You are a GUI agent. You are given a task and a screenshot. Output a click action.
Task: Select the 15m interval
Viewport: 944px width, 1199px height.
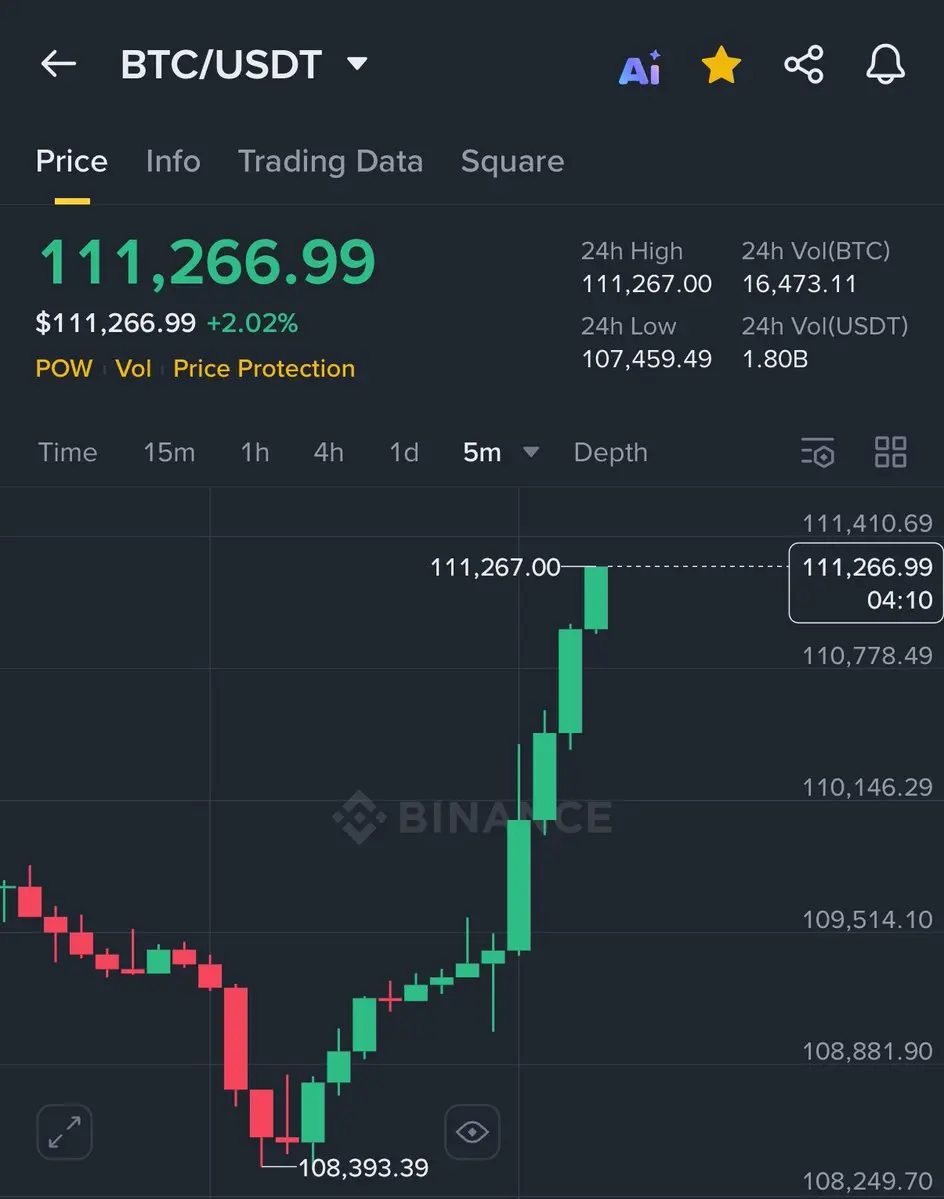[169, 452]
